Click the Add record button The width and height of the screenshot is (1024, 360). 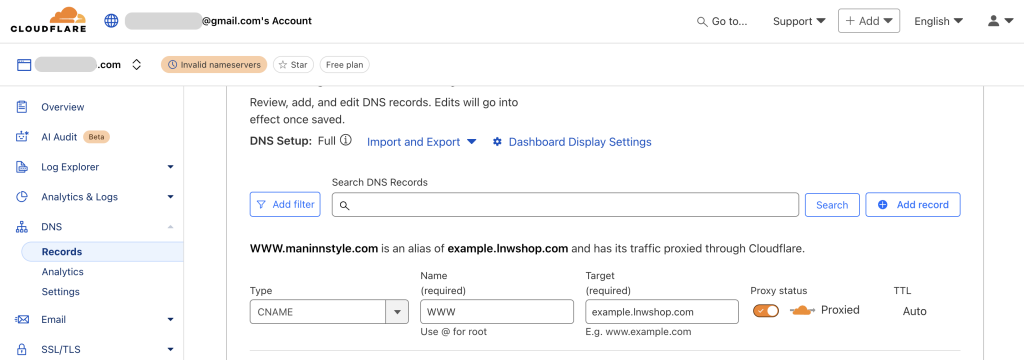point(913,205)
